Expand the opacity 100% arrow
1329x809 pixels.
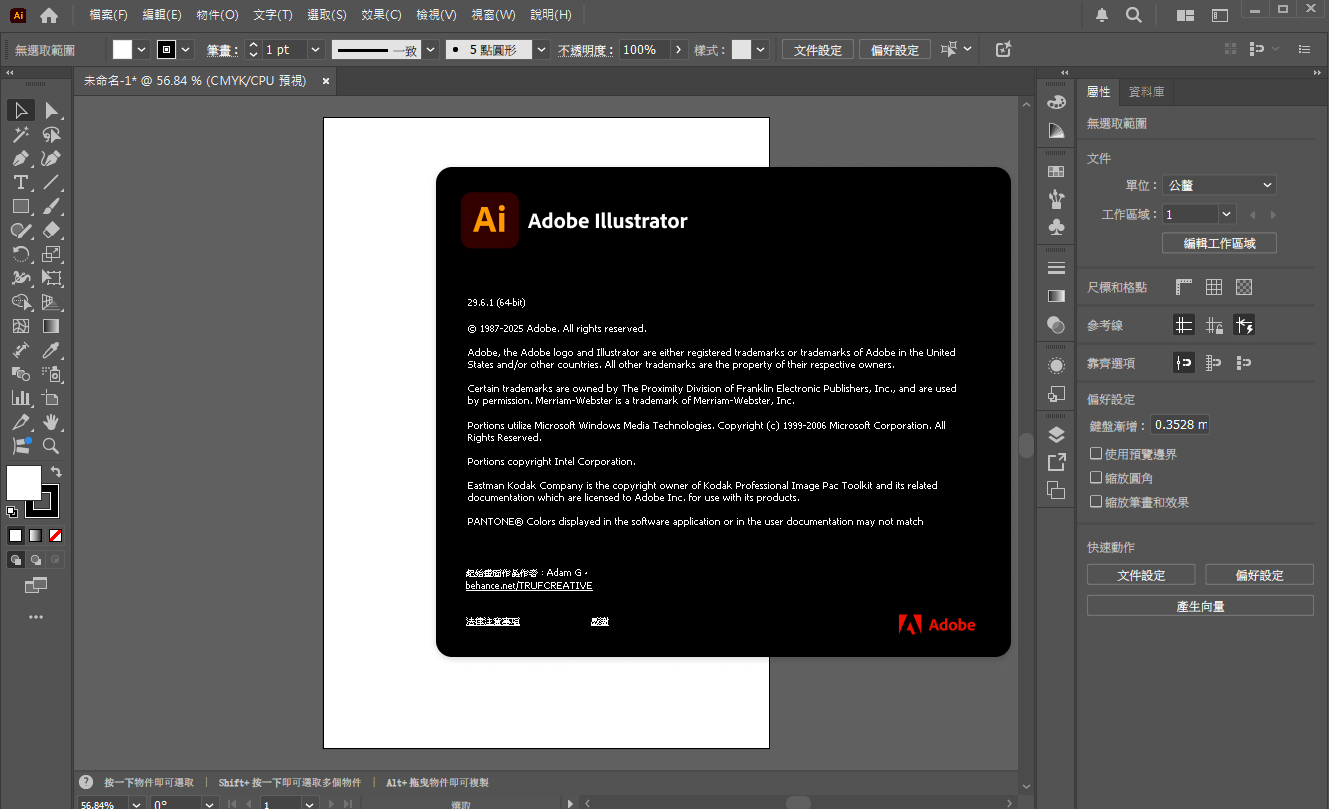680,49
